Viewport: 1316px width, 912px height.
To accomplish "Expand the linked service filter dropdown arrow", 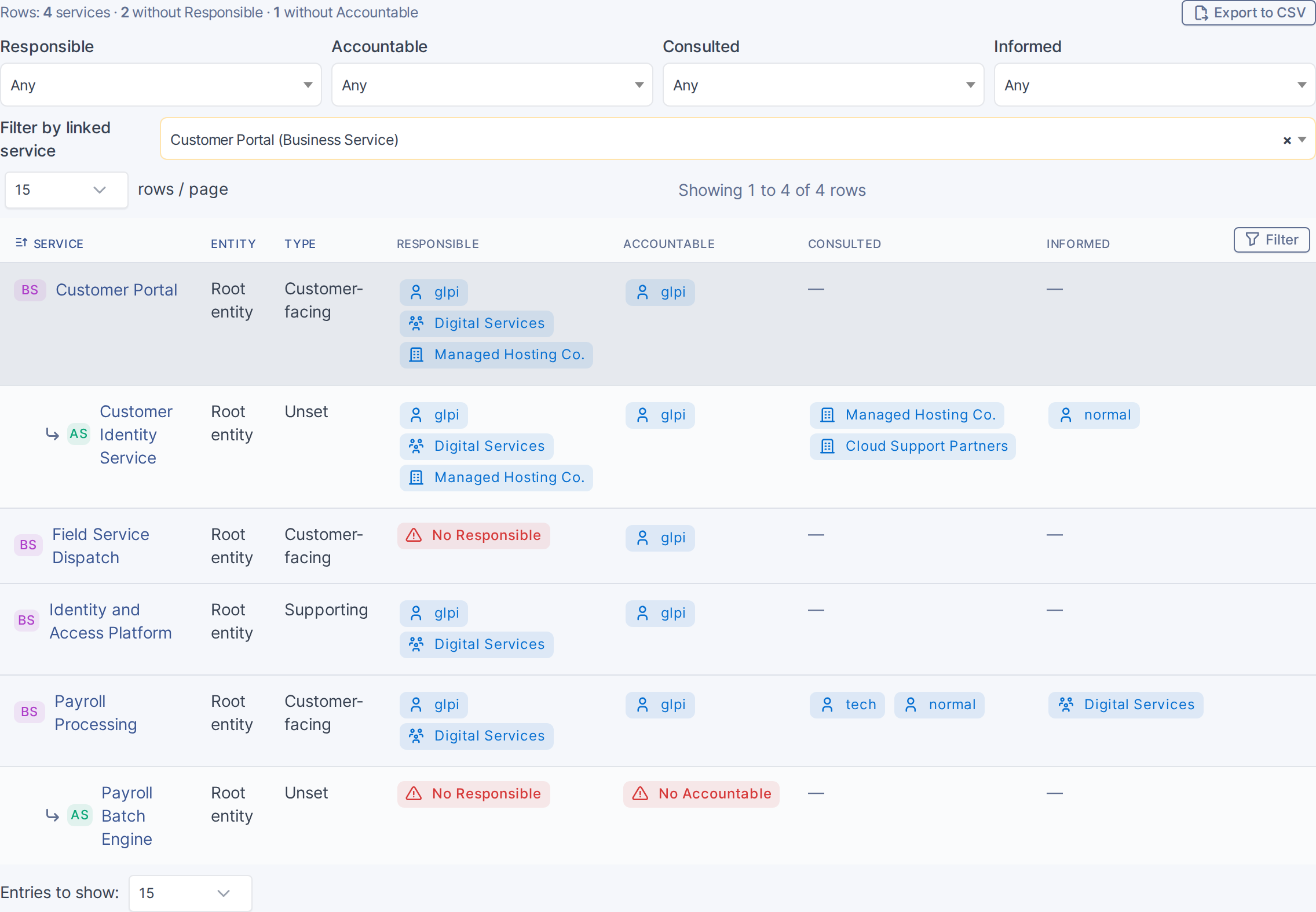I will pos(1303,140).
